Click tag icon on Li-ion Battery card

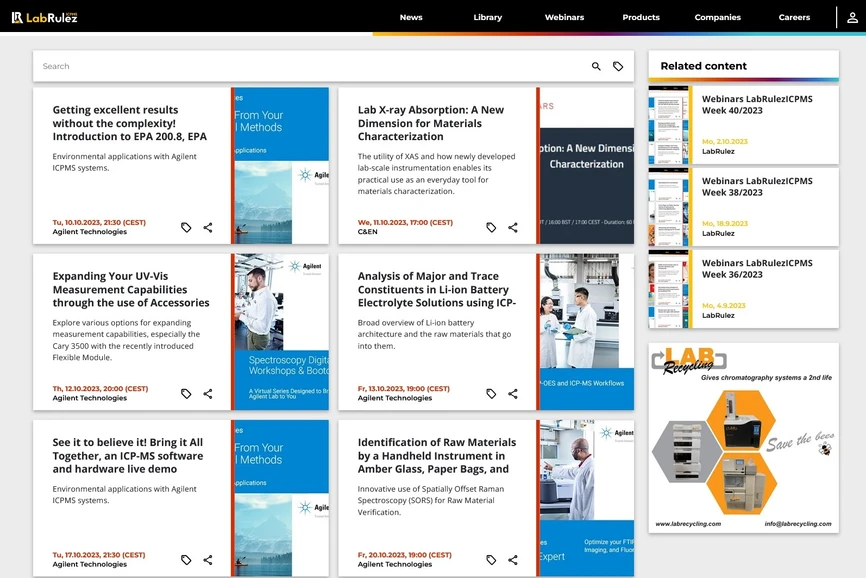(491, 394)
